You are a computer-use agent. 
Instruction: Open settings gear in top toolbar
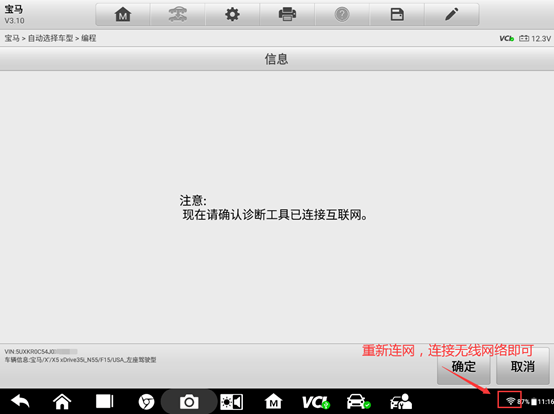point(232,14)
